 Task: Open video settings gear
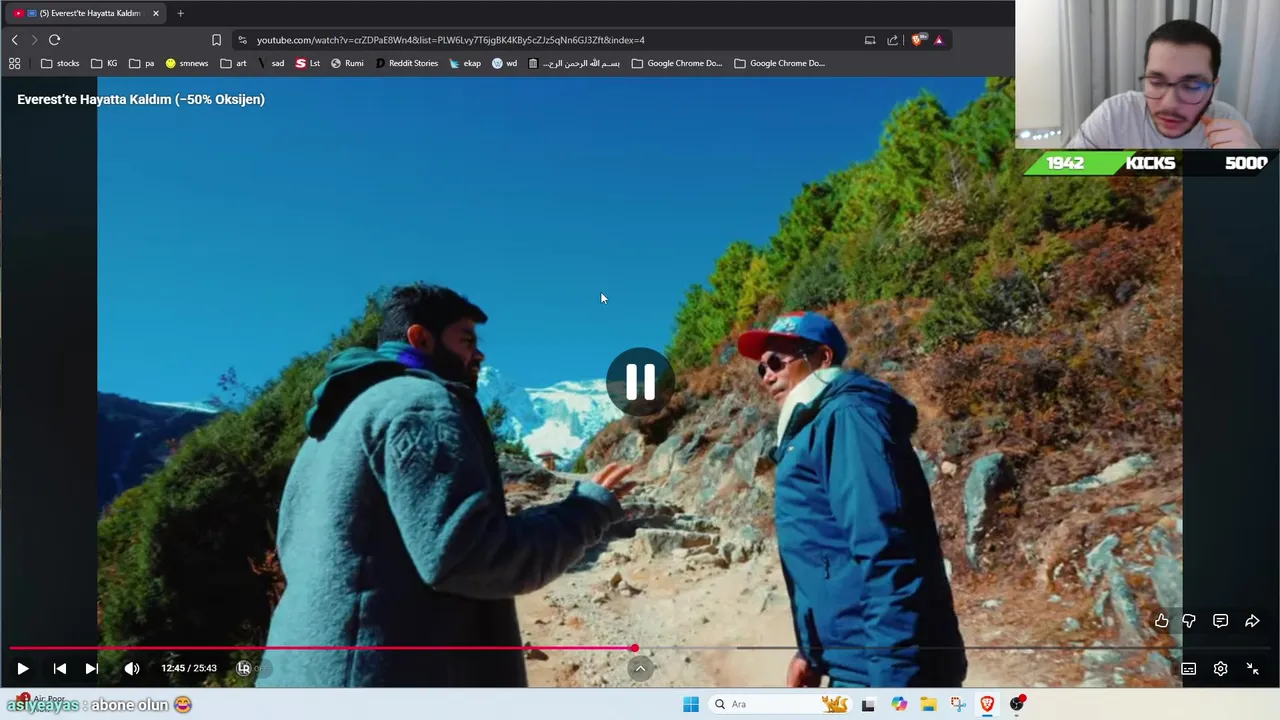[x=1220, y=669]
